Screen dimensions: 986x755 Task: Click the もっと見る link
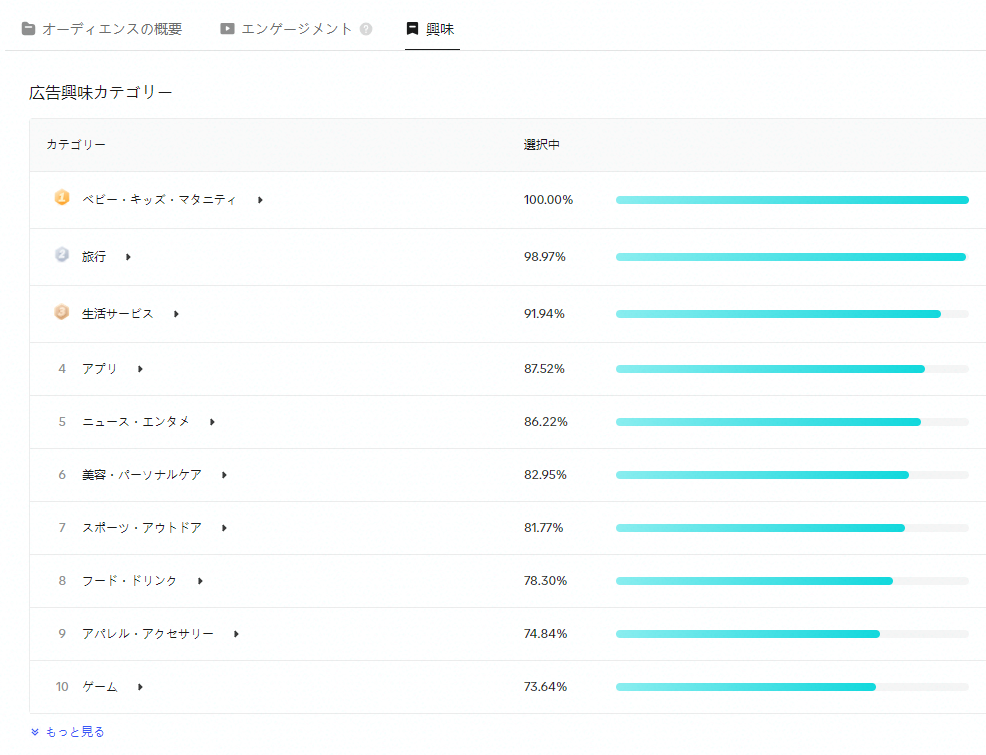[x=75, y=732]
